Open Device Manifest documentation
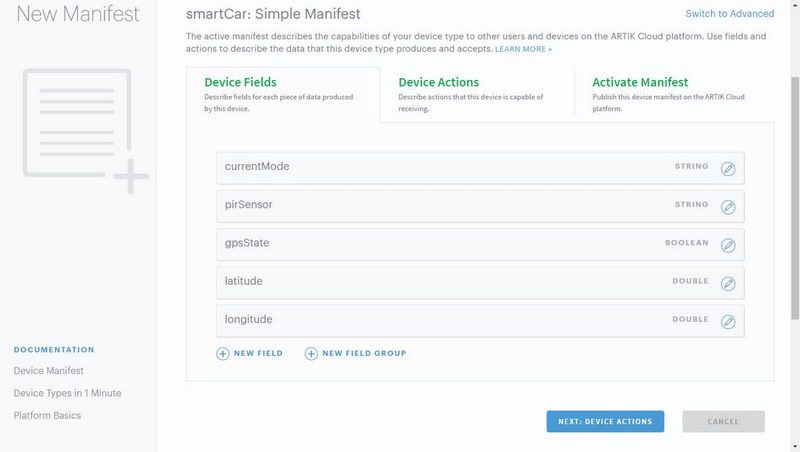This screenshot has width=800, height=452. 48,371
